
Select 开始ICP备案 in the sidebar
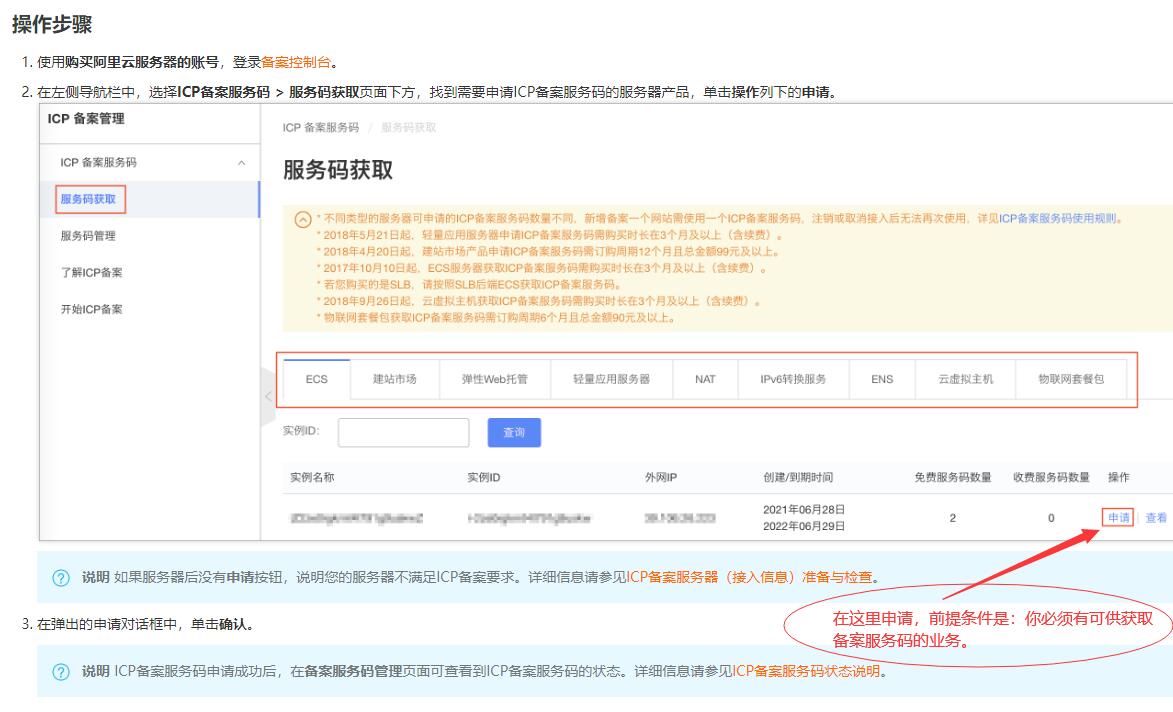point(92,309)
